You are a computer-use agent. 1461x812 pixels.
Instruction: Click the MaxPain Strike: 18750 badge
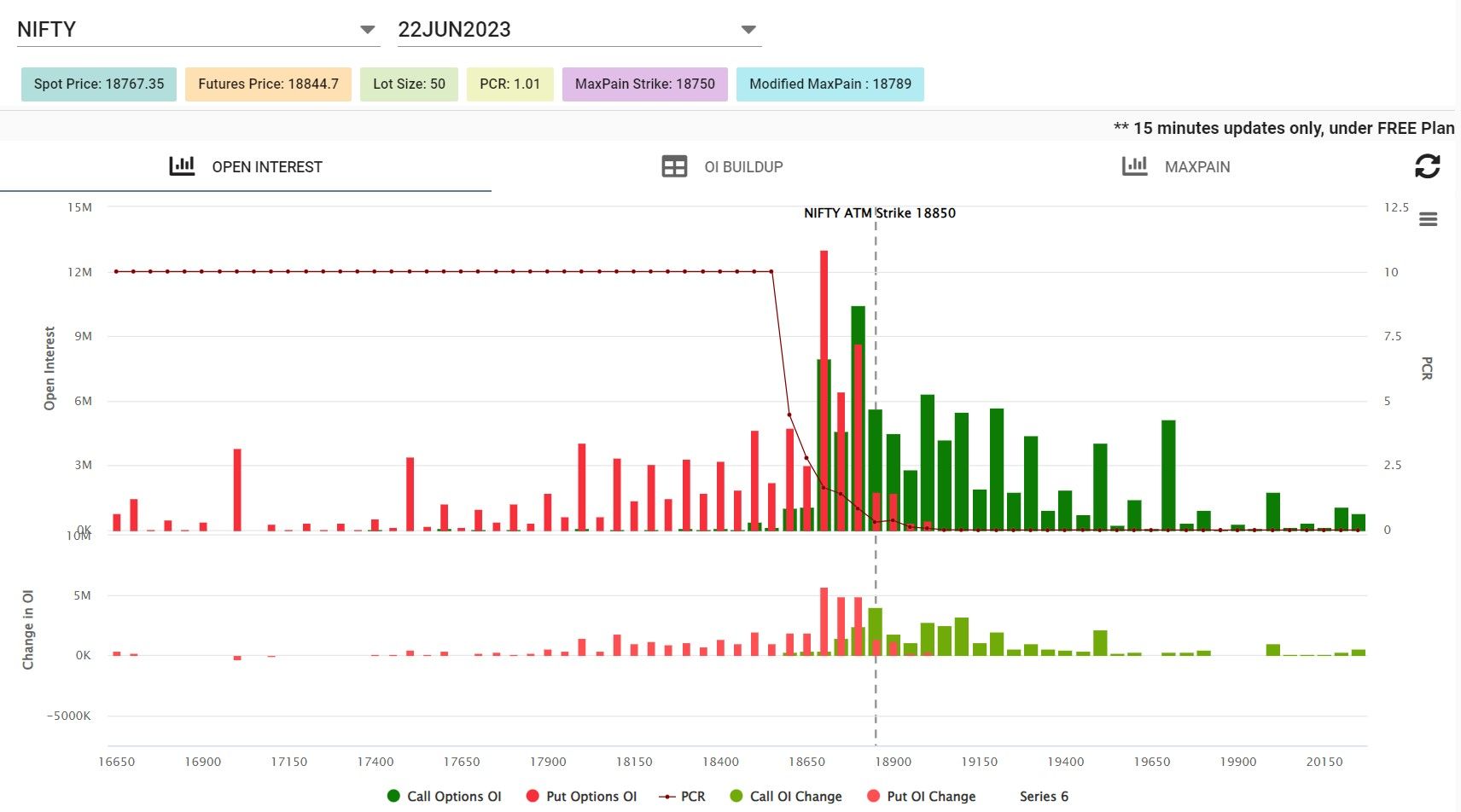pyautogui.click(x=645, y=84)
